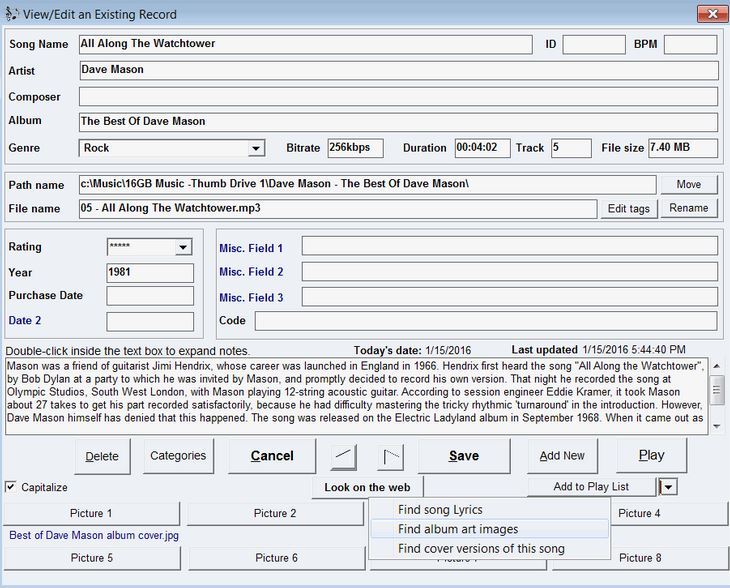Choose Find song Lyrics from the menu
730x588 pixels.
point(489,510)
